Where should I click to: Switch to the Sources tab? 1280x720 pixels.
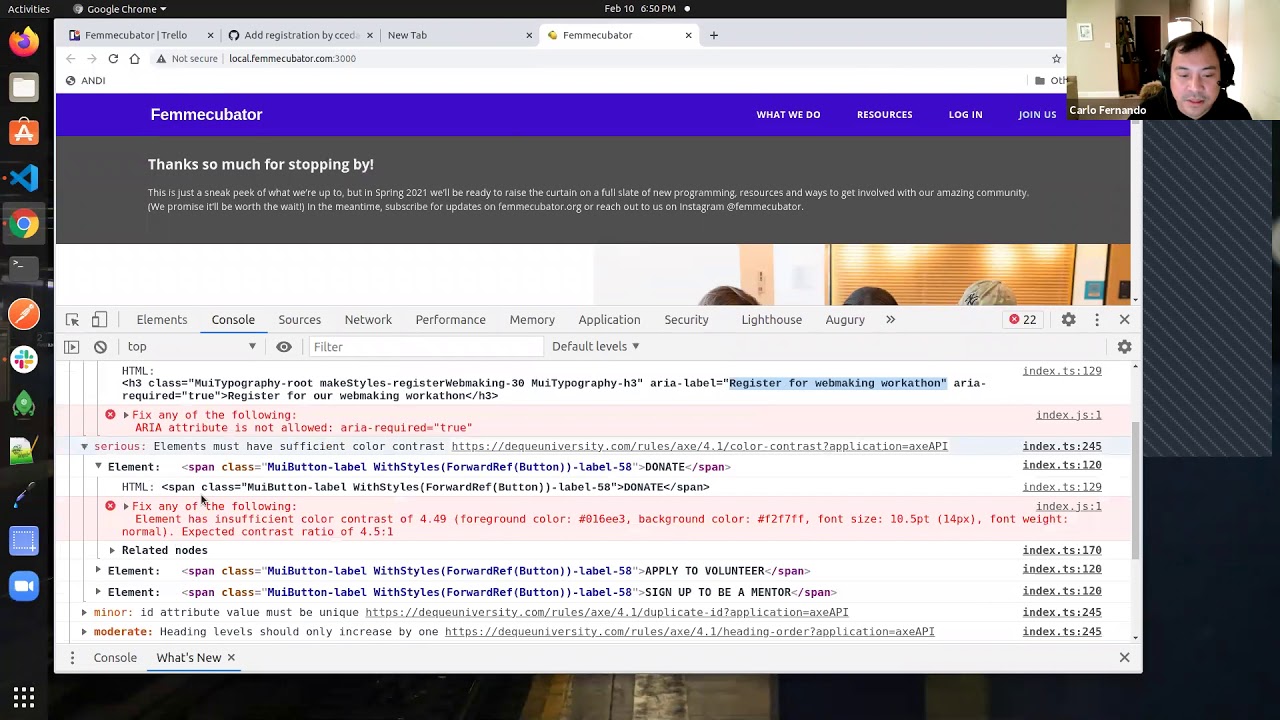(x=300, y=320)
